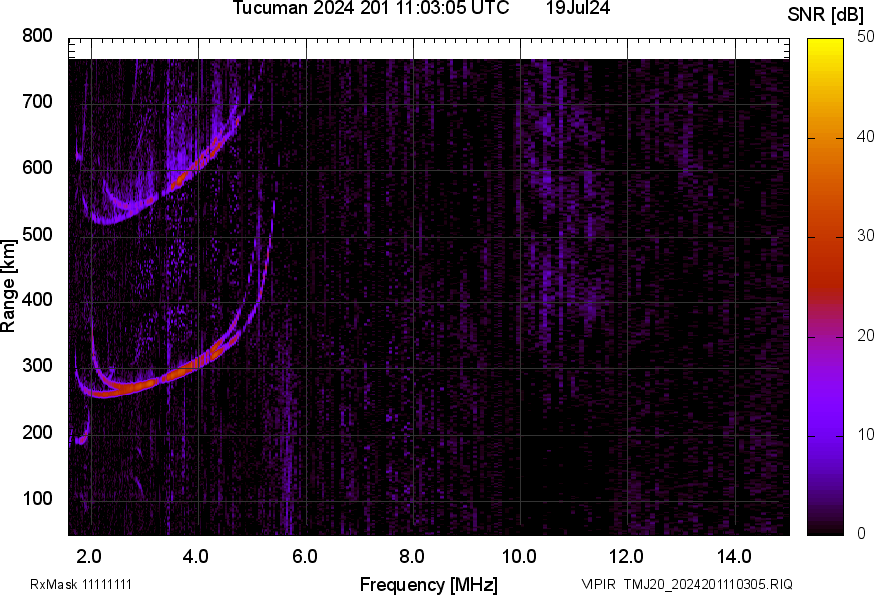The height and width of the screenshot is (595, 874).
Task: Click the colorbar value '10'
Action: click(865, 434)
